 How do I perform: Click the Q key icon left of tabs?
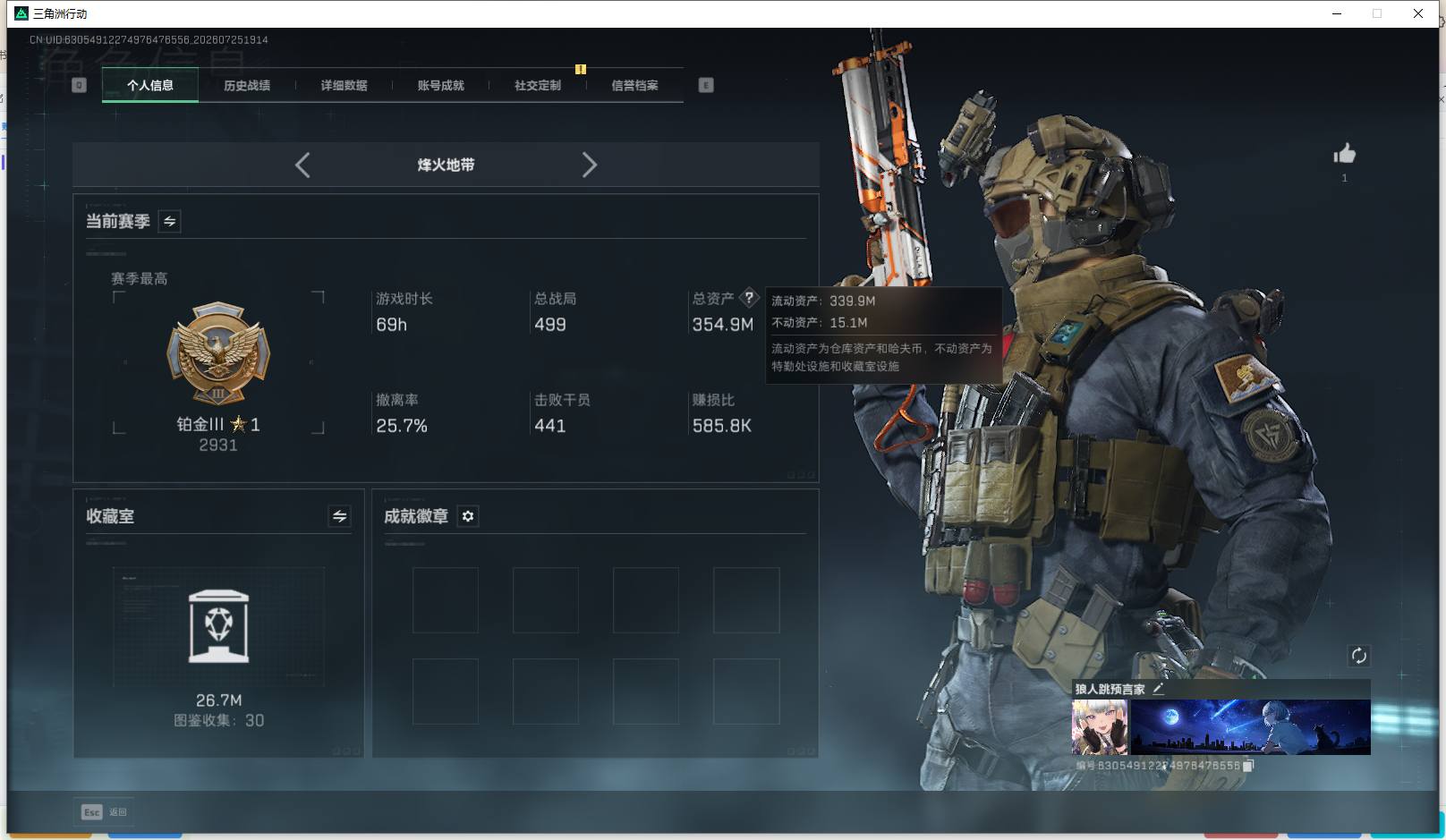pyautogui.click(x=79, y=85)
